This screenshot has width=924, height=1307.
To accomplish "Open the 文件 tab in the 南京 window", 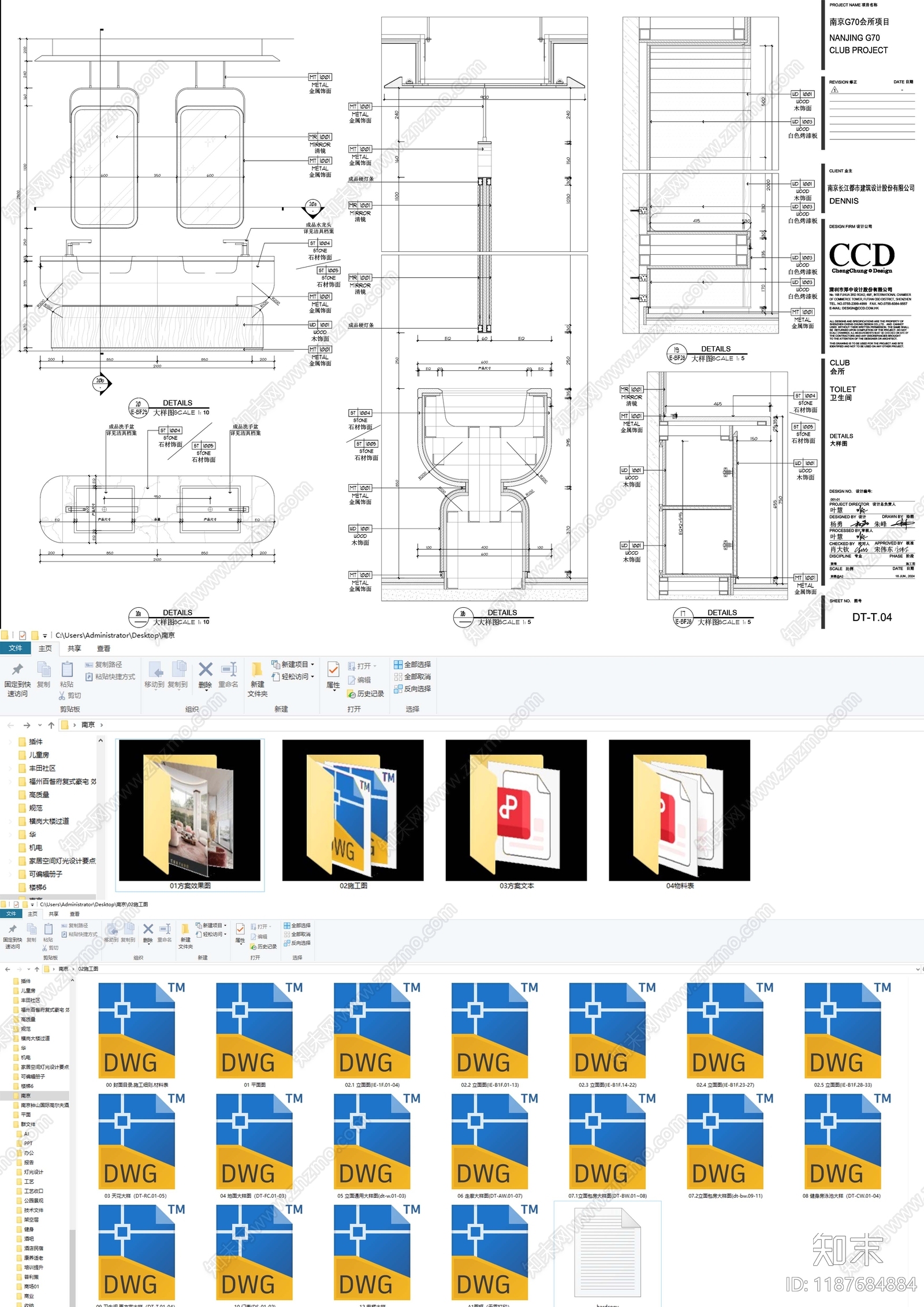I will [x=16, y=648].
